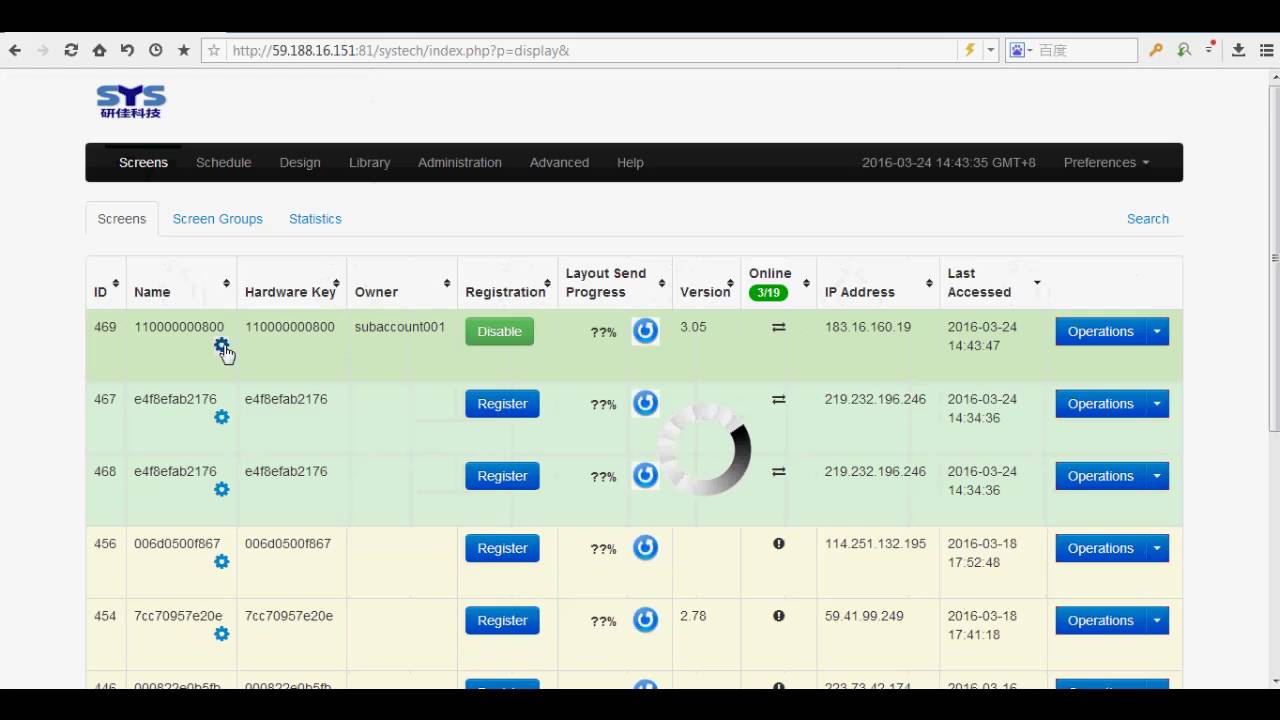Click the Online 3/19 green badge

768,293
